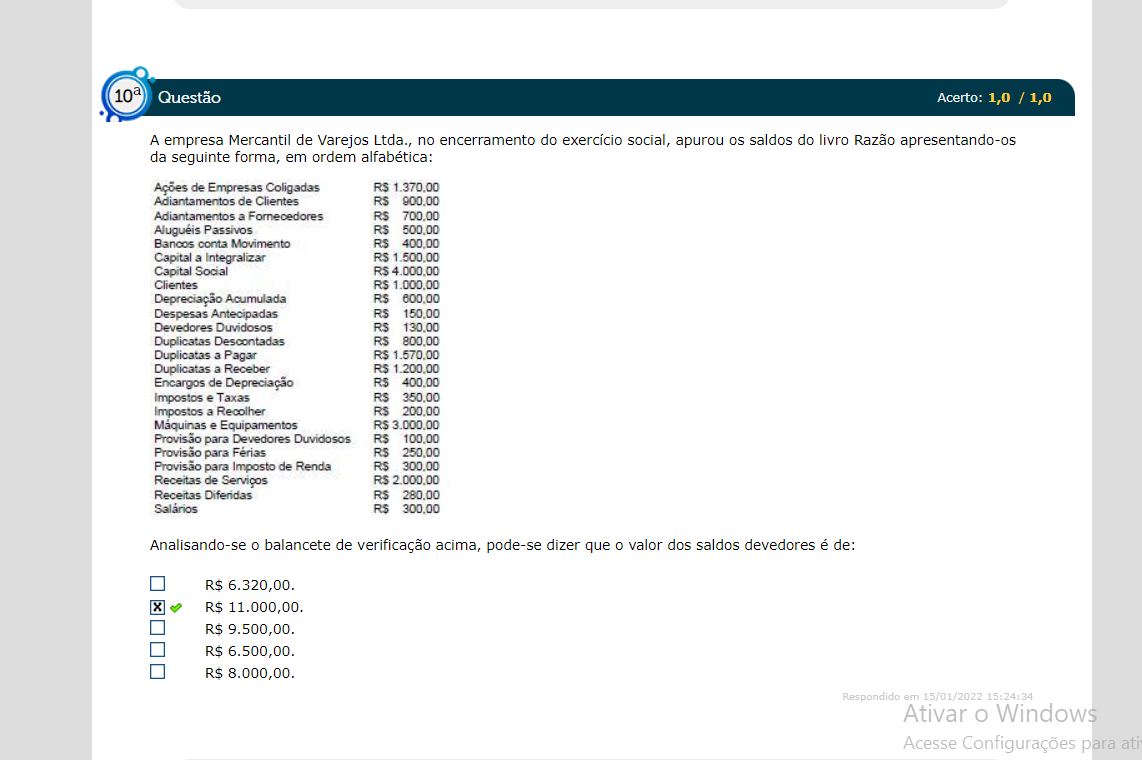Click the Devedores Duvidosos row
Viewport: 1142px width, 760px height.
[296, 327]
